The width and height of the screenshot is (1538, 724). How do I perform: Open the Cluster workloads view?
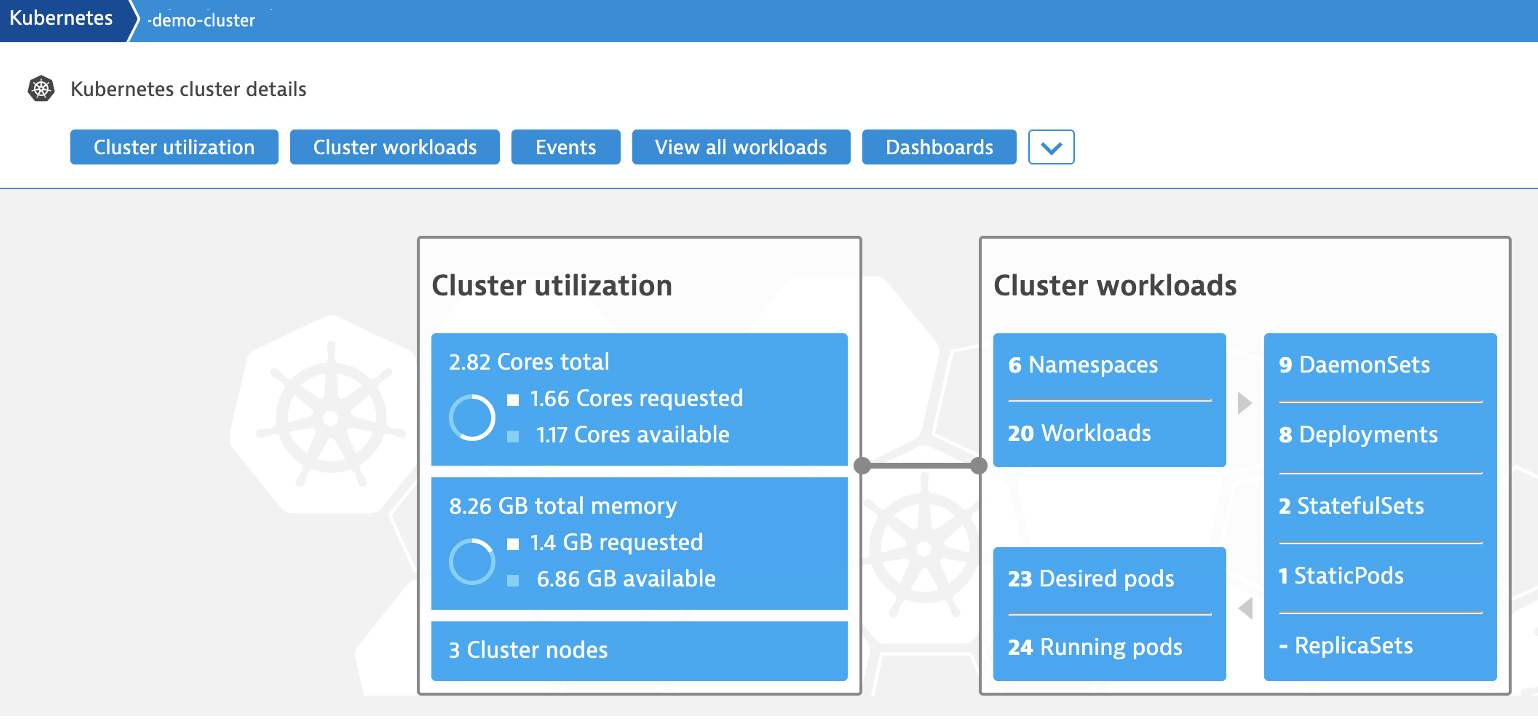(x=394, y=147)
